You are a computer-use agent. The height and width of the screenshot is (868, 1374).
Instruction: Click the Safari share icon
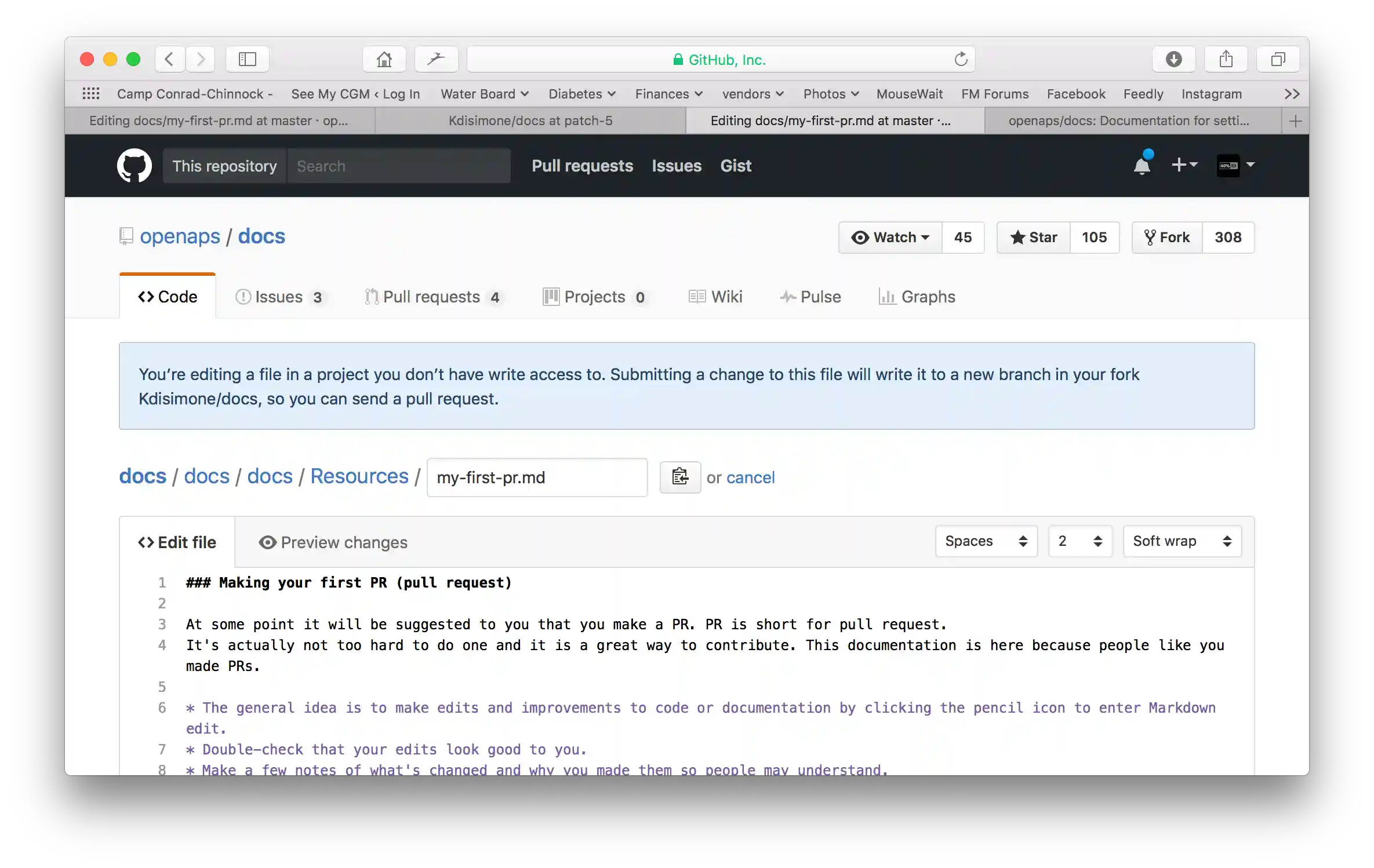pos(1226,59)
